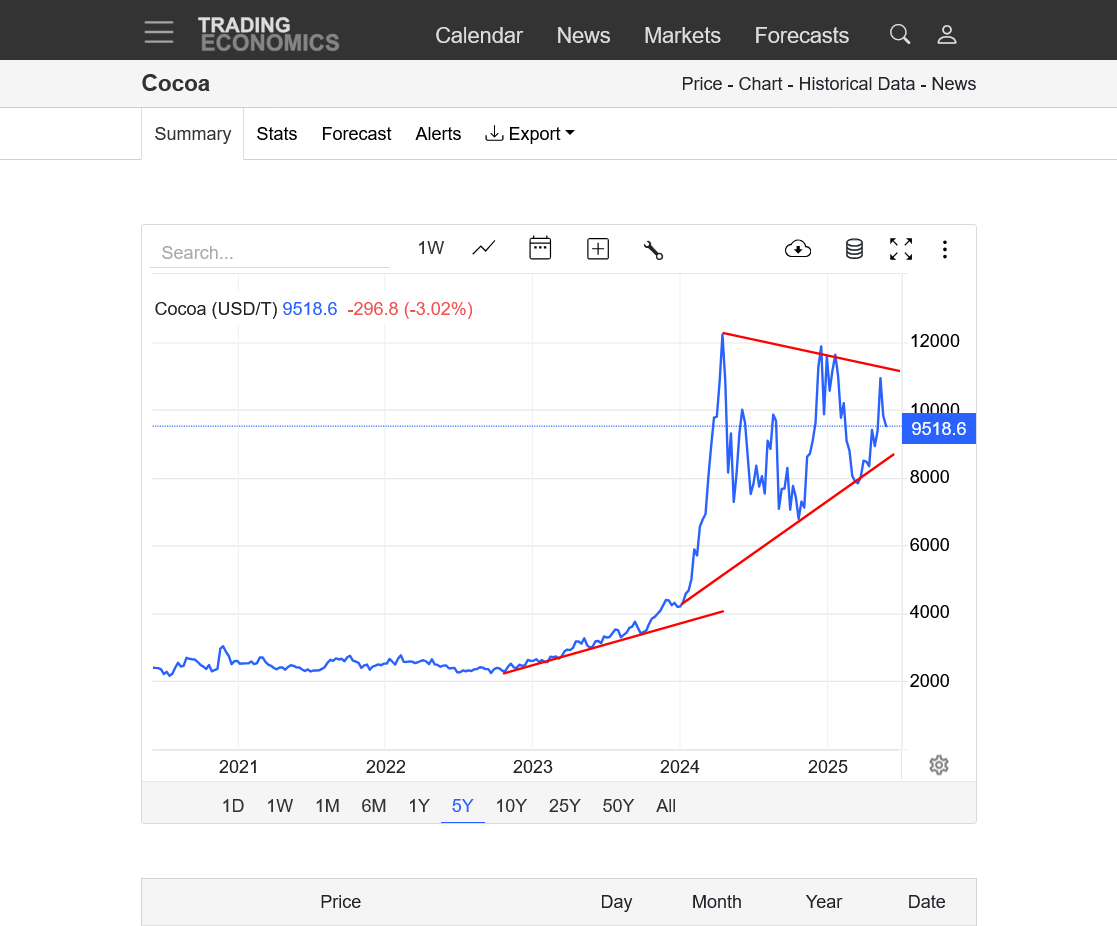Open the 1W interval selector

431,248
